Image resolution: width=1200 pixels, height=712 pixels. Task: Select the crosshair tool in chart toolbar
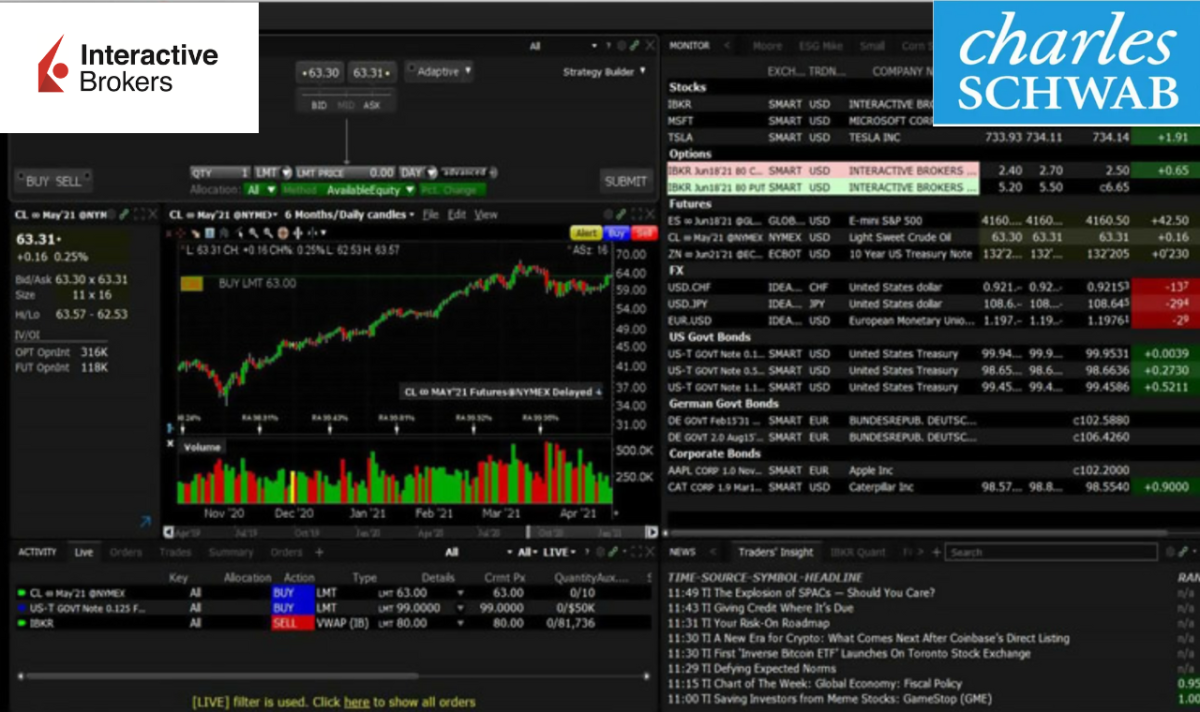pos(181,233)
